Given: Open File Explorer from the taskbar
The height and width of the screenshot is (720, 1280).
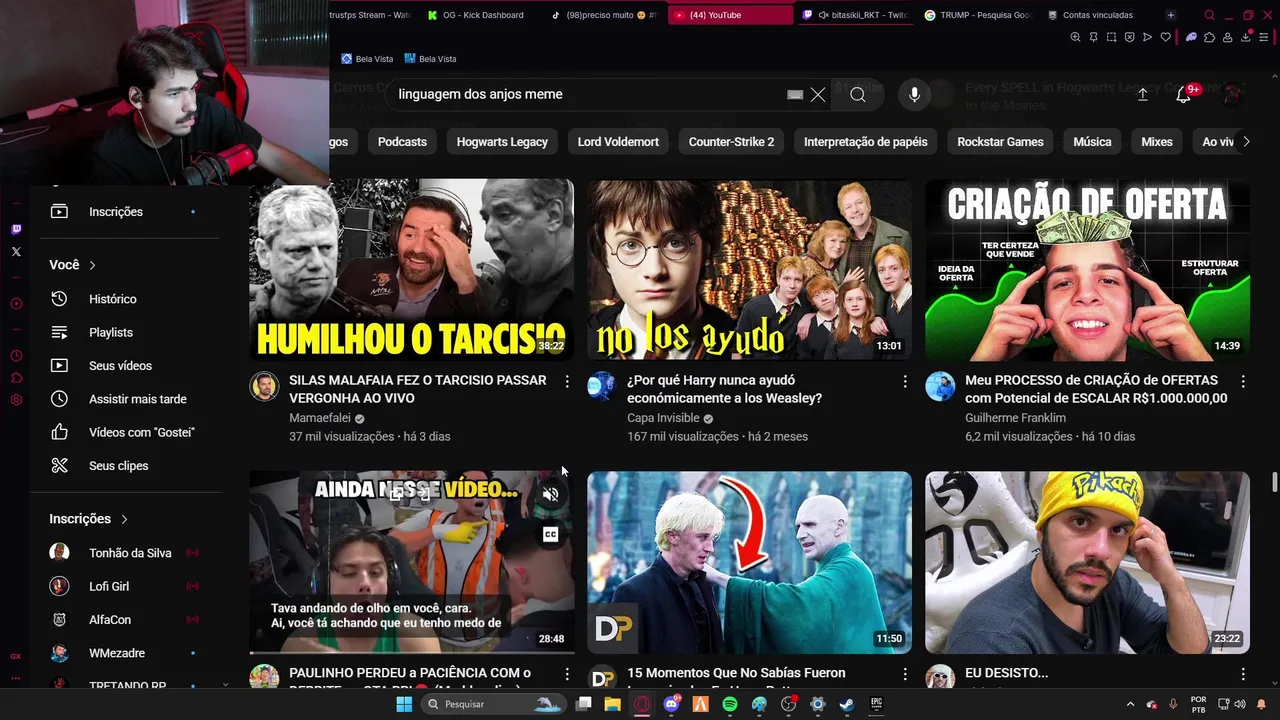Looking at the screenshot, I should pyautogui.click(x=613, y=704).
